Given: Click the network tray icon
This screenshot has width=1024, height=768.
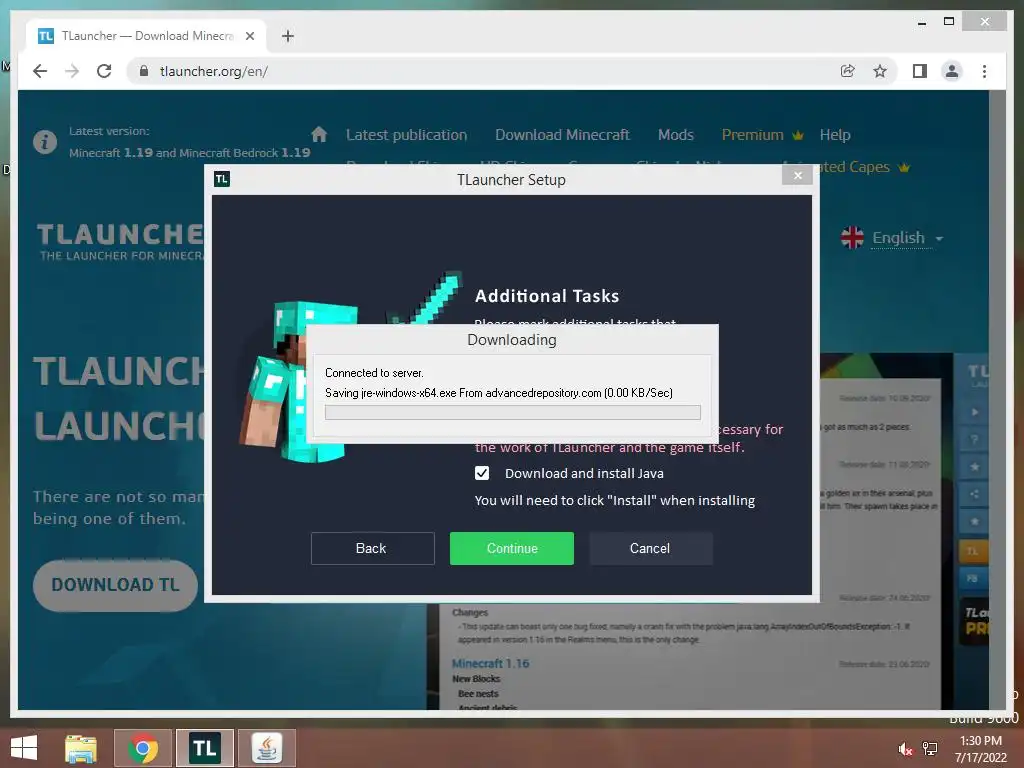Looking at the screenshot, I should click(929, 749).
